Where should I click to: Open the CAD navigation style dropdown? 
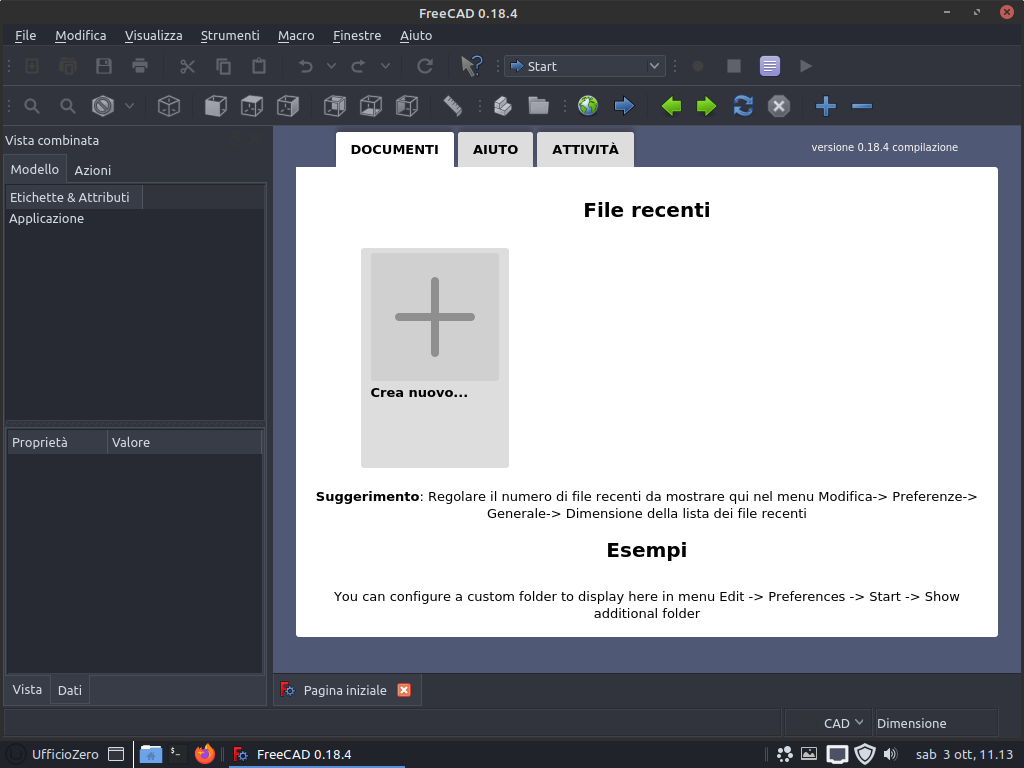(842, 723)
